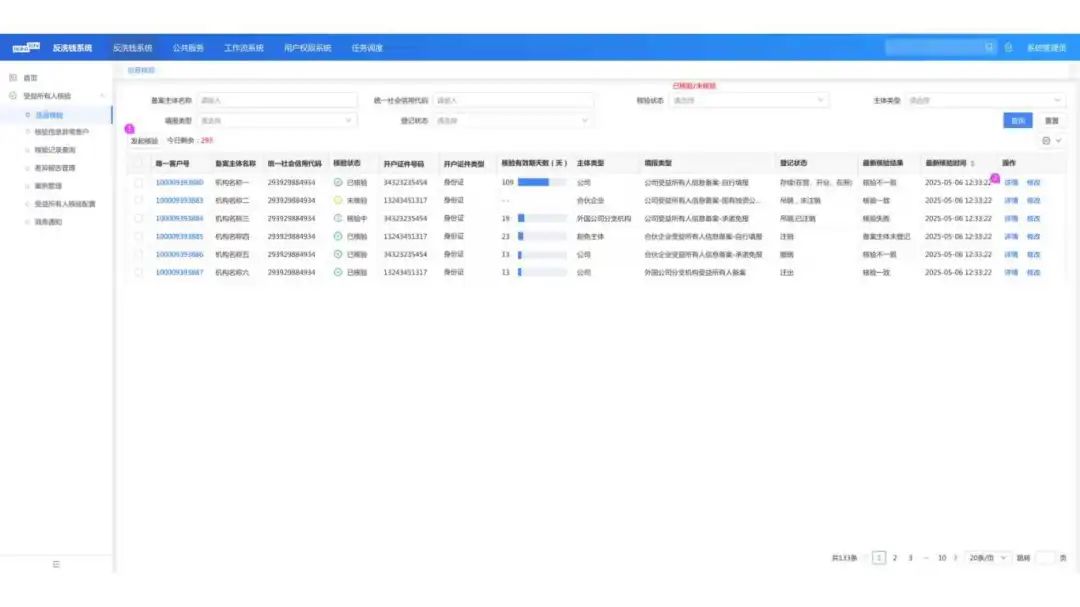This screenshot has height=607, width=1080.
Task: Click the 109-day validity progress bar
Action: tap(542, 183)
